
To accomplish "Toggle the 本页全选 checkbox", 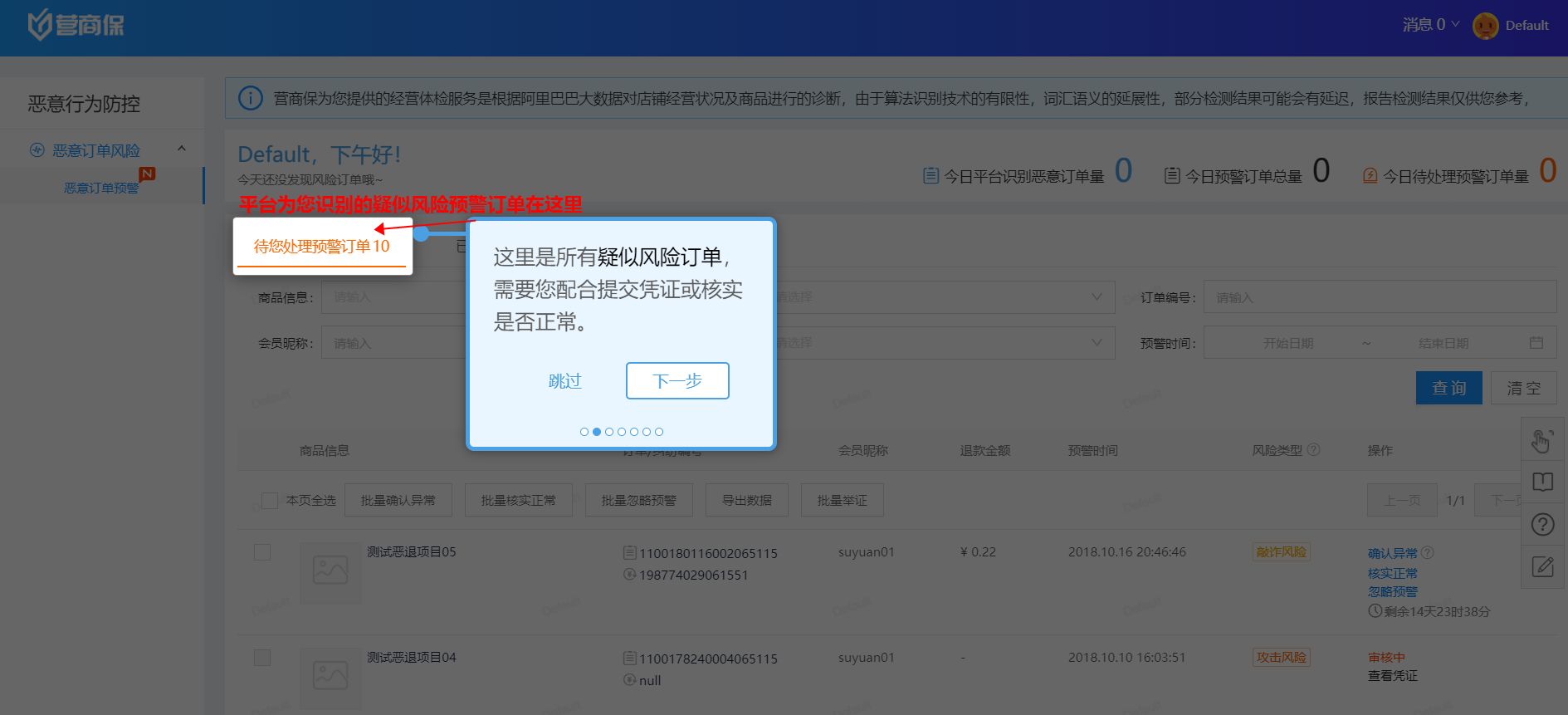I will tap(270, 501).
